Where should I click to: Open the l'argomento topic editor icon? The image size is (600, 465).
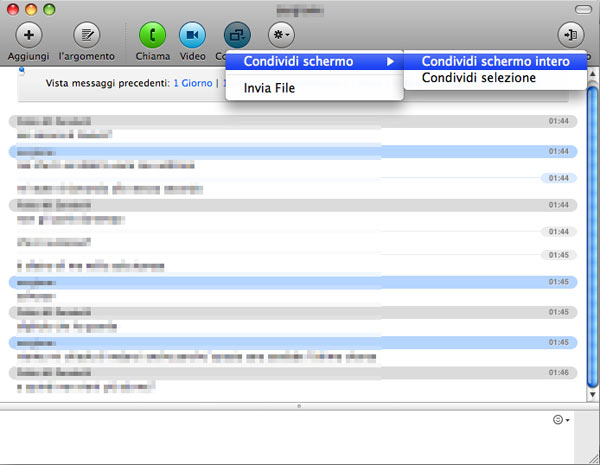tap(86, 35)
